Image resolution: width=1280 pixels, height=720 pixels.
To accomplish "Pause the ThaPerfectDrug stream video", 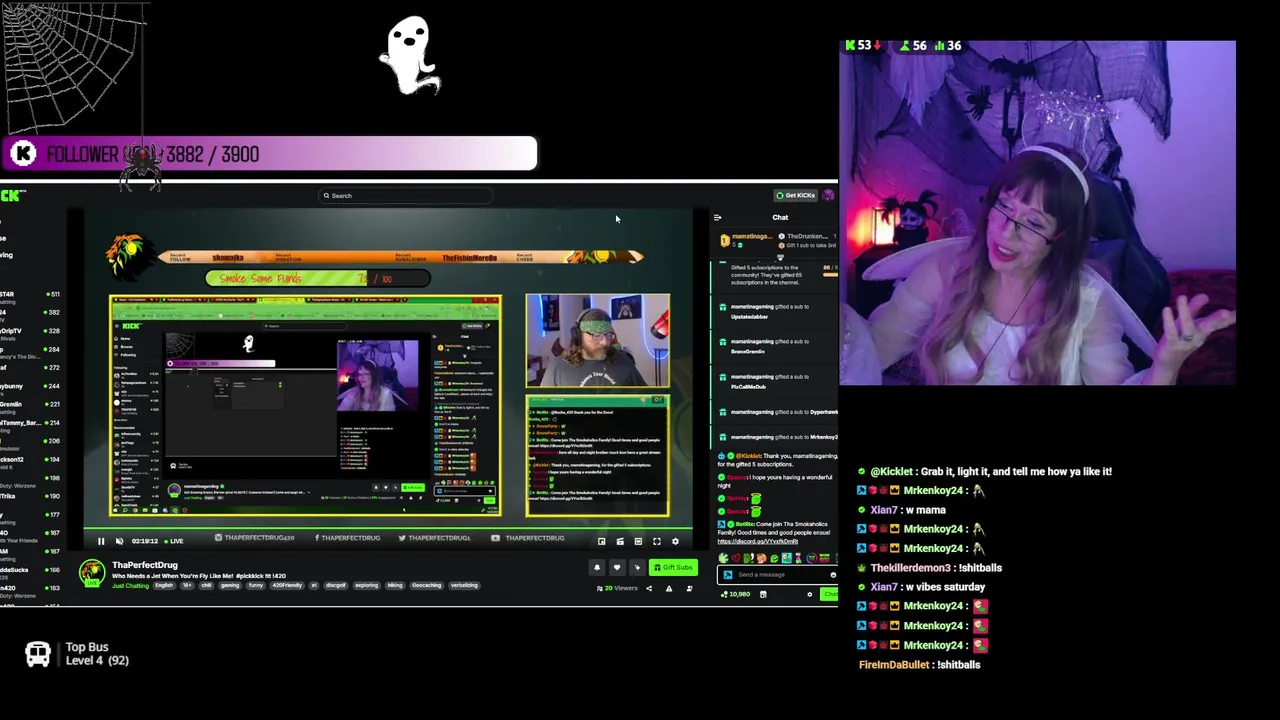I will tap(100, 541).
